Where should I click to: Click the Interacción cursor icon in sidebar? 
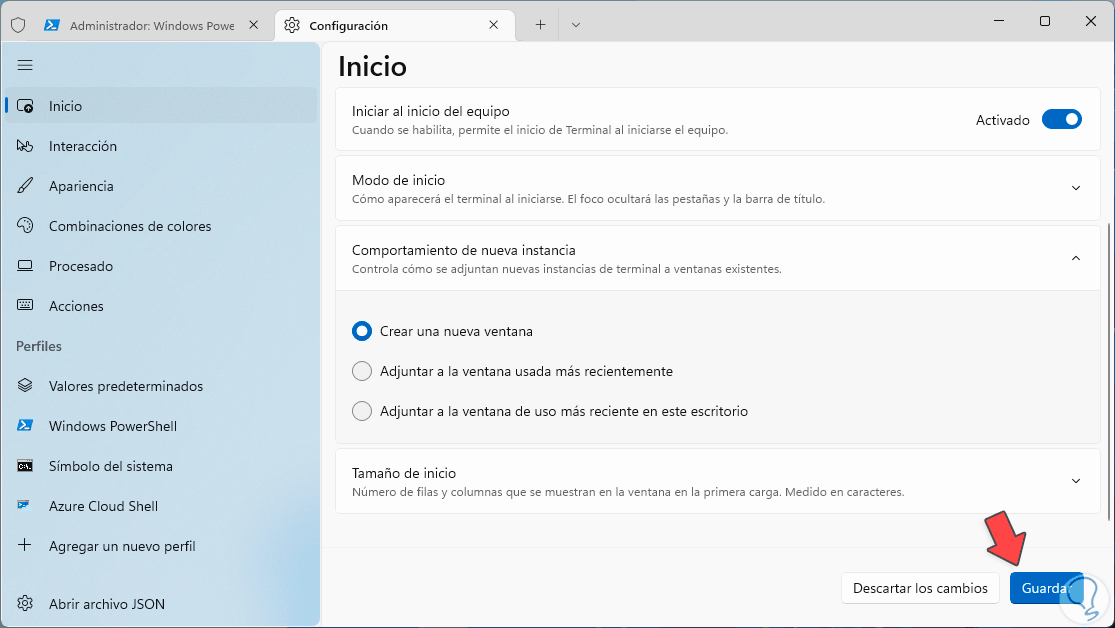25,146
